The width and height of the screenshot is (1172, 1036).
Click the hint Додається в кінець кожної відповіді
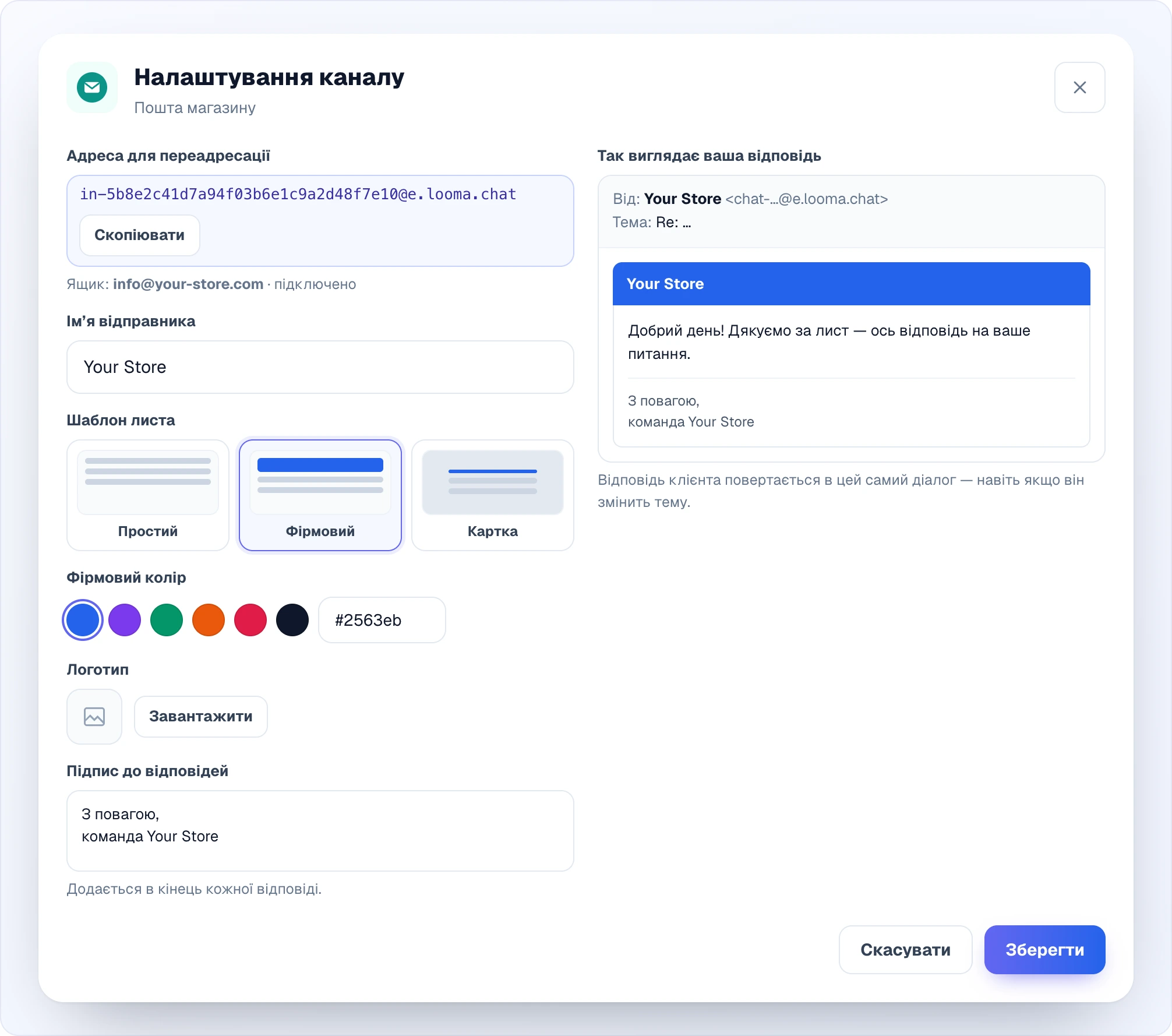[x=194, y=889]
